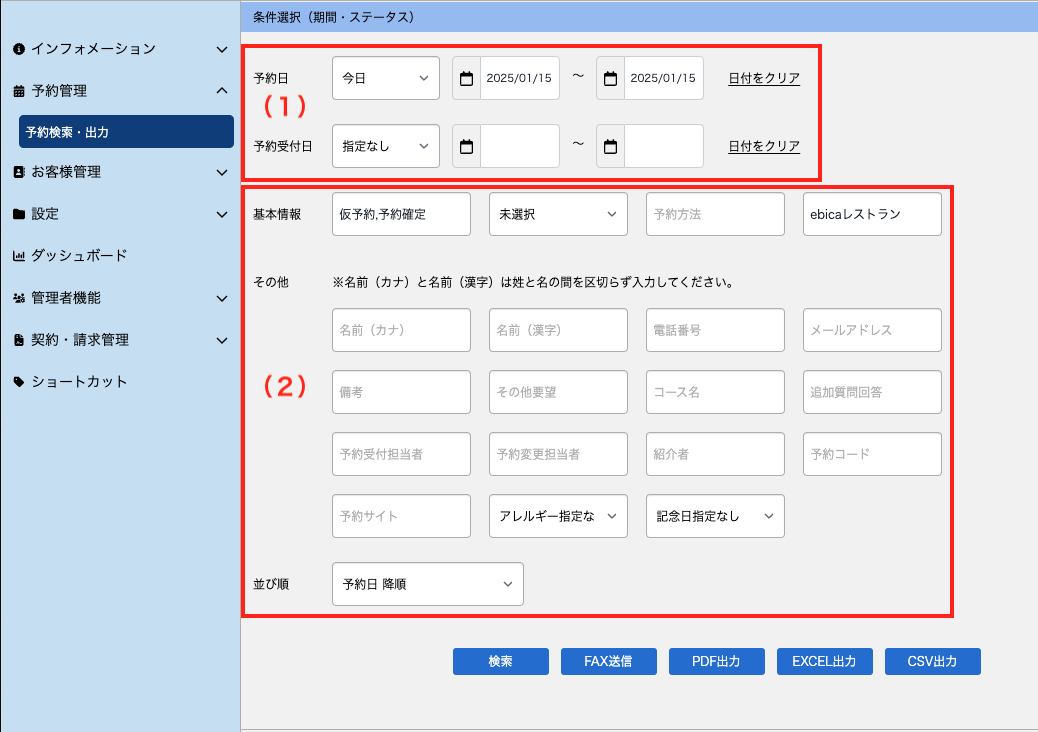Collapse the 予約管理 menu chevron
Image resolution: width=1038 pixels, height=732 pixels.
click(x=222, y=91)
